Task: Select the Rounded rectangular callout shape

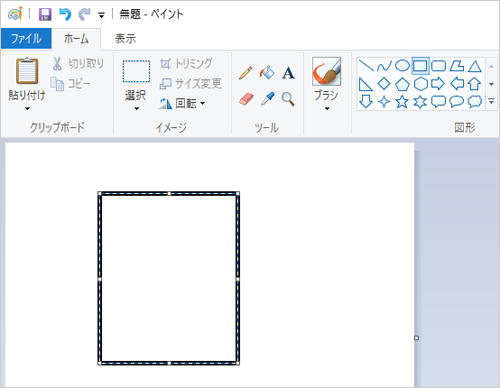Action: pos(439,102)
